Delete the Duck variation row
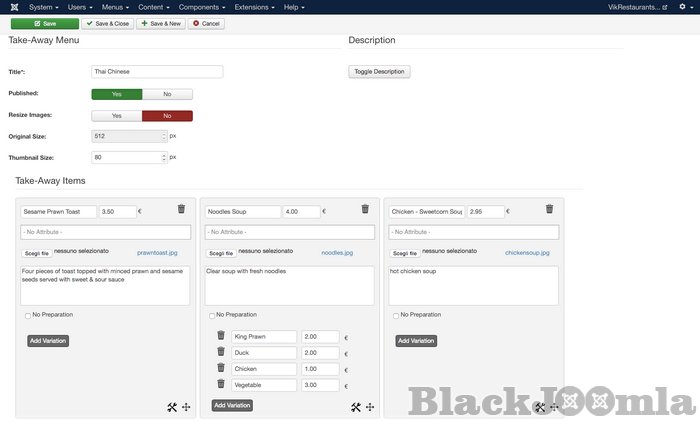This screenshot has height=421, width=700. 221,353
